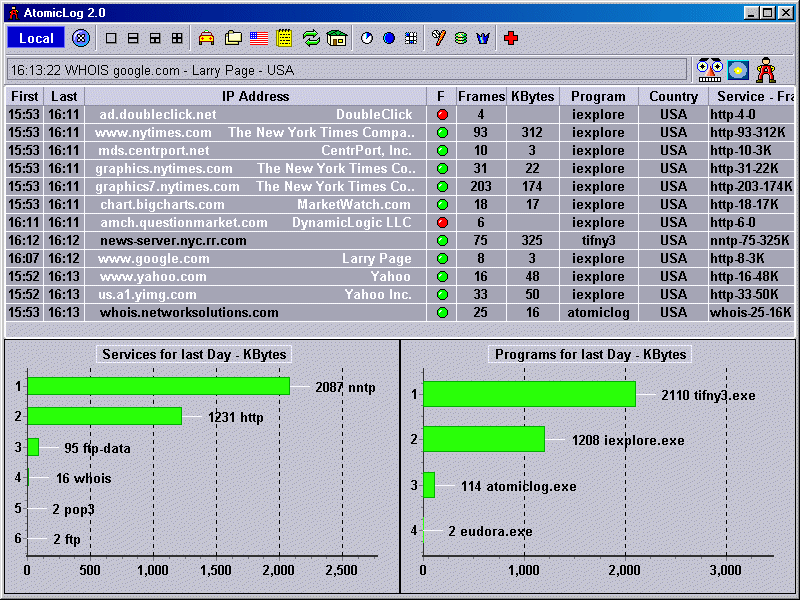
Task: Click the Services for last Day - KBytes title
Action: pyautogui.click(x=194, y=354)
